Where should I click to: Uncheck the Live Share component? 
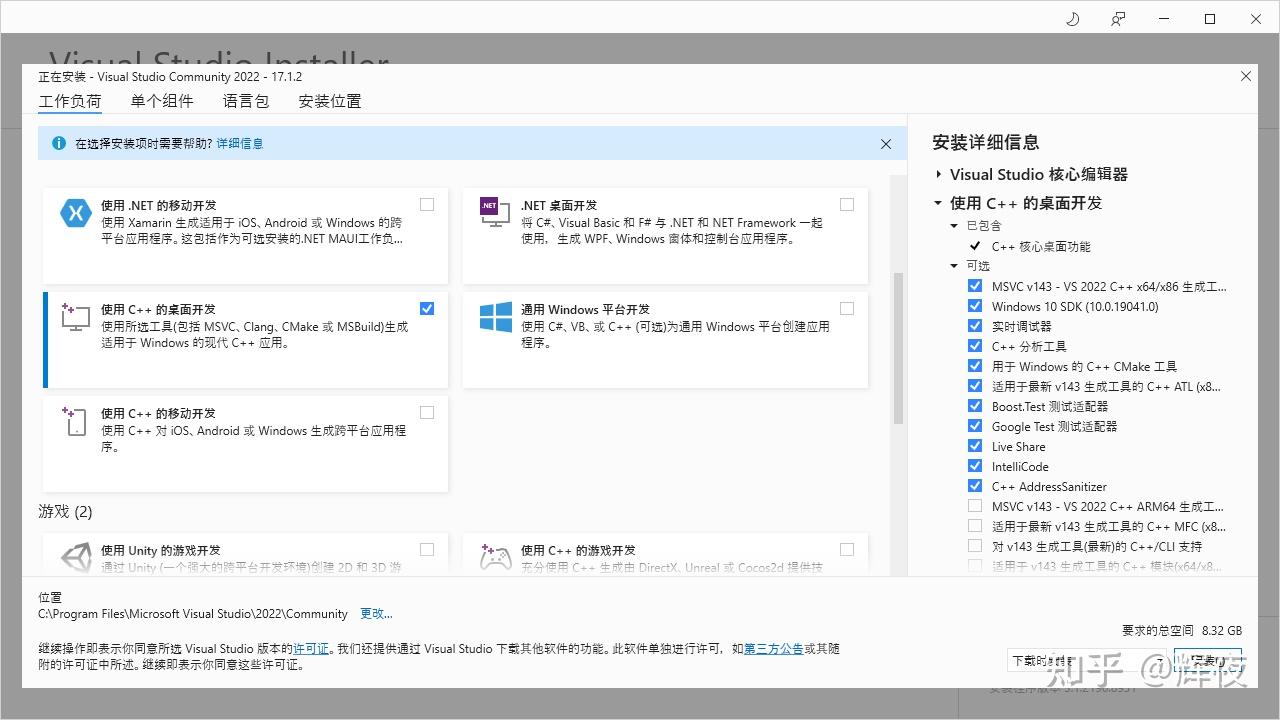[975, 446]
